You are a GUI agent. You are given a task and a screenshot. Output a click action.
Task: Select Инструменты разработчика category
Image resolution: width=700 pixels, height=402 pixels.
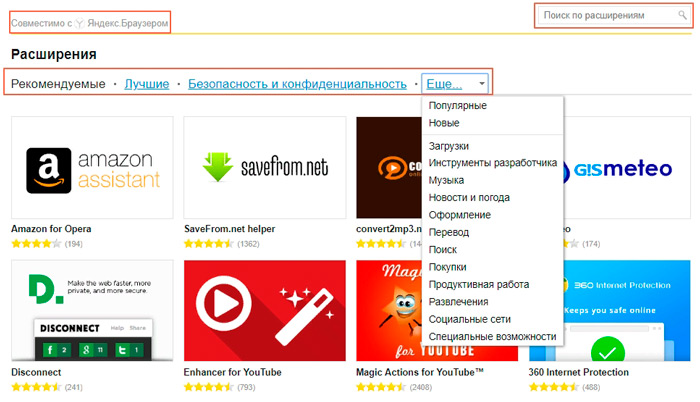tap(493, 163)
